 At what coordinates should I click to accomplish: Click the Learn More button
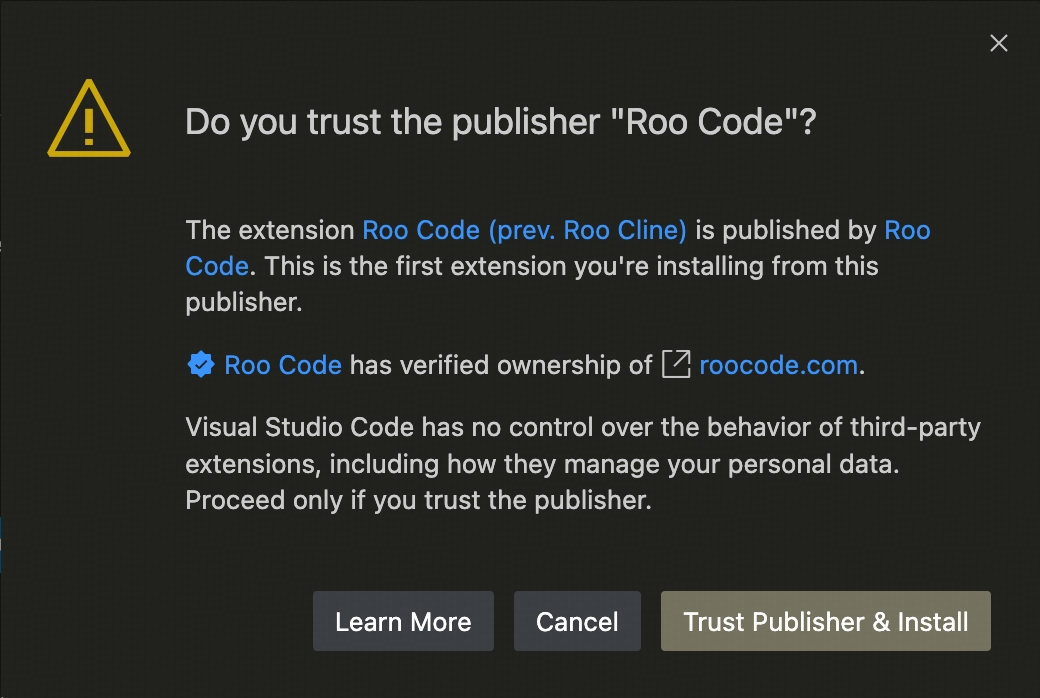pyautogui.click(x=403, y=621)
